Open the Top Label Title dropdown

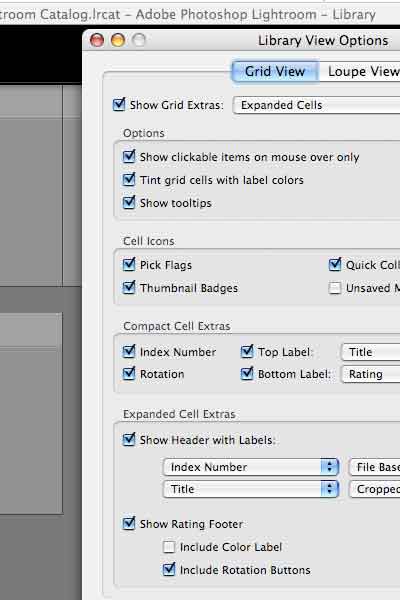point(370,352)
